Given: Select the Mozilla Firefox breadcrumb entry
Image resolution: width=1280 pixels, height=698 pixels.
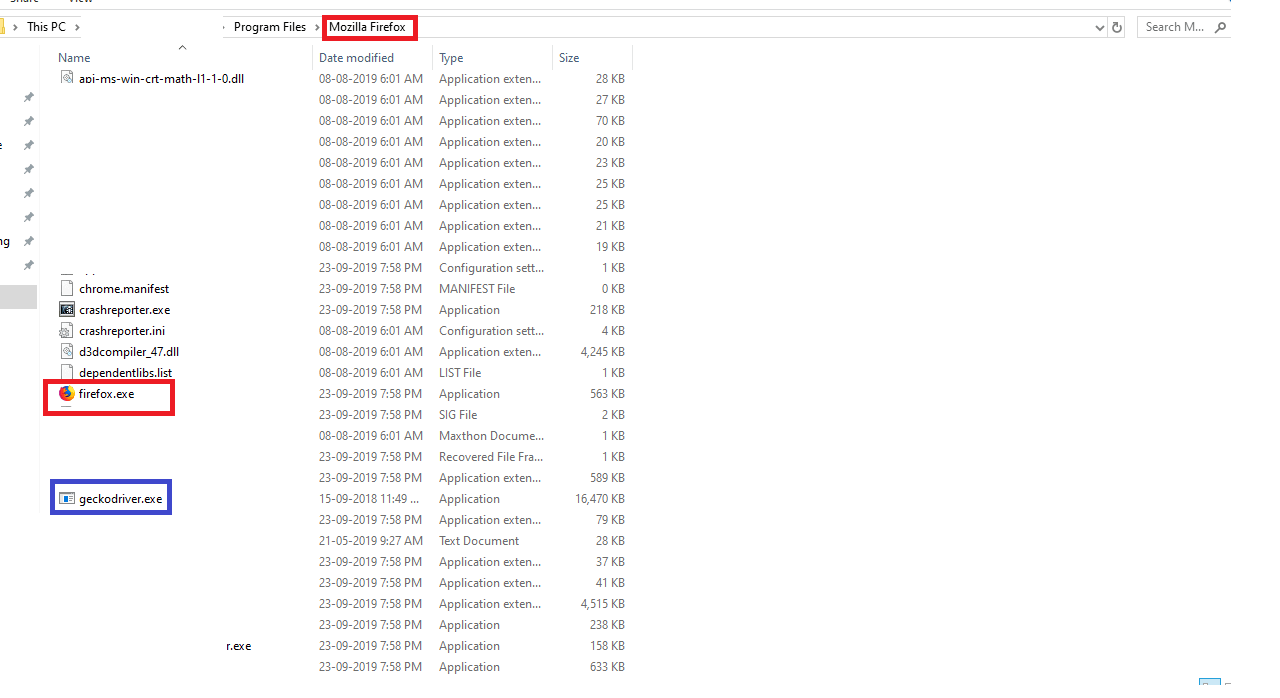Looking at the screenshot, I should coord(369,27).
